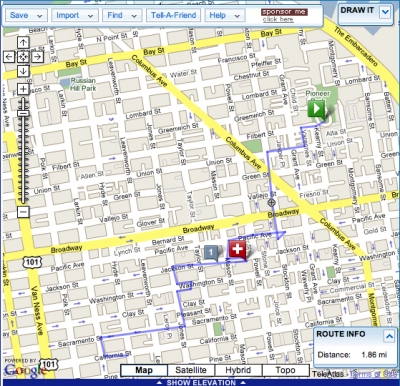400x386 pixels.
Task: Click the Alta St label
Action: [x=336, y=133]
